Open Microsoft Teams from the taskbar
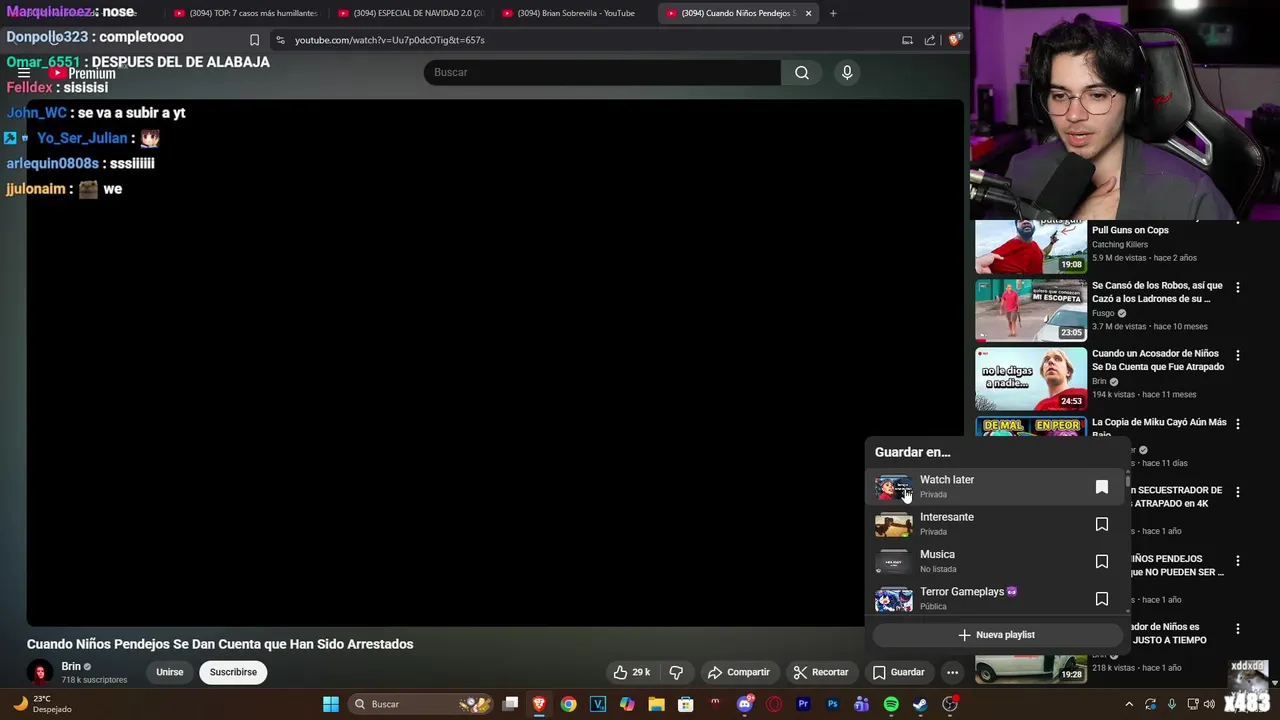The height and width of the screenshot is (720, 1280). tap(862, 704)
